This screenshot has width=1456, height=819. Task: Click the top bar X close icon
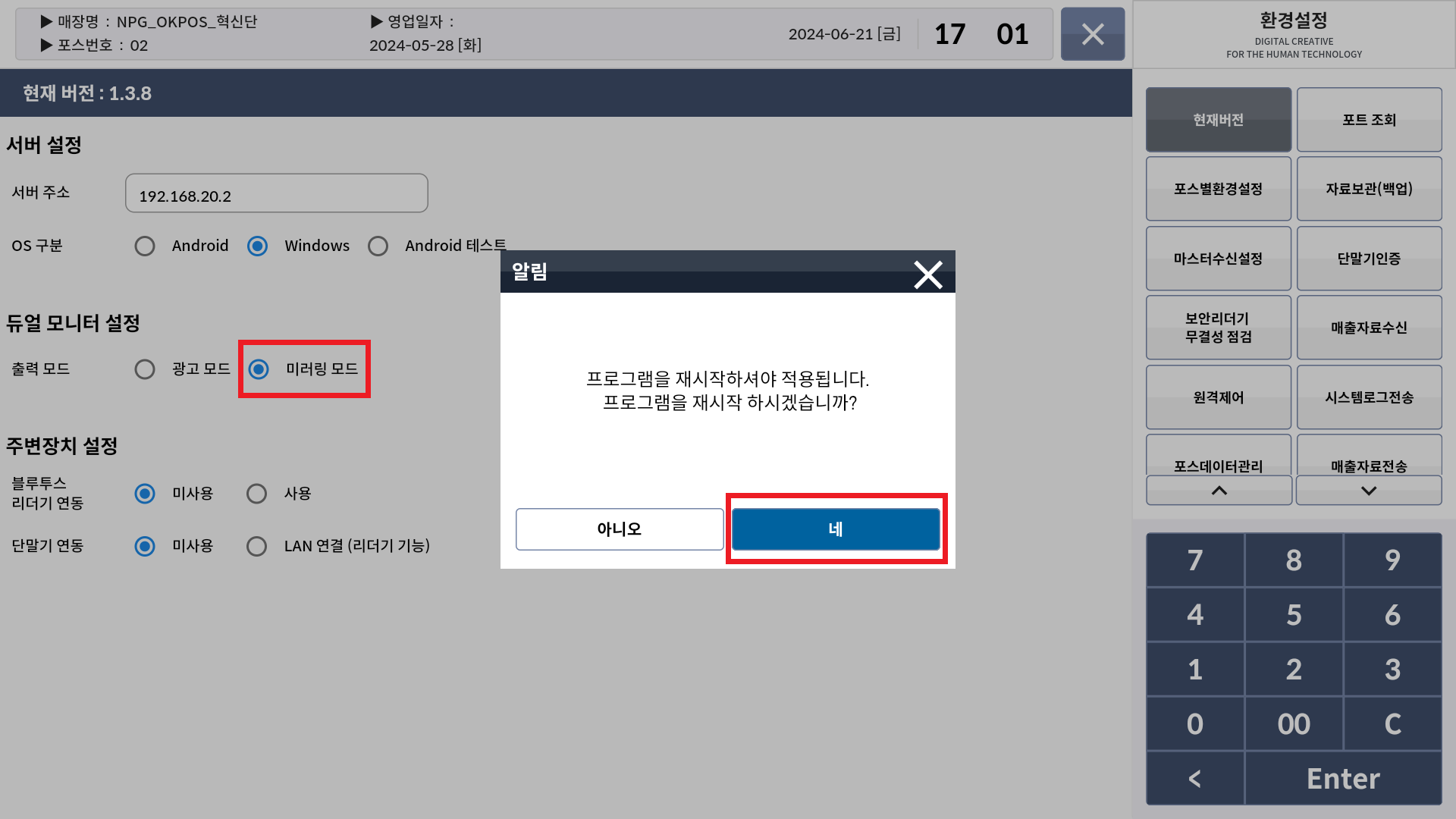pos(1093,34)
